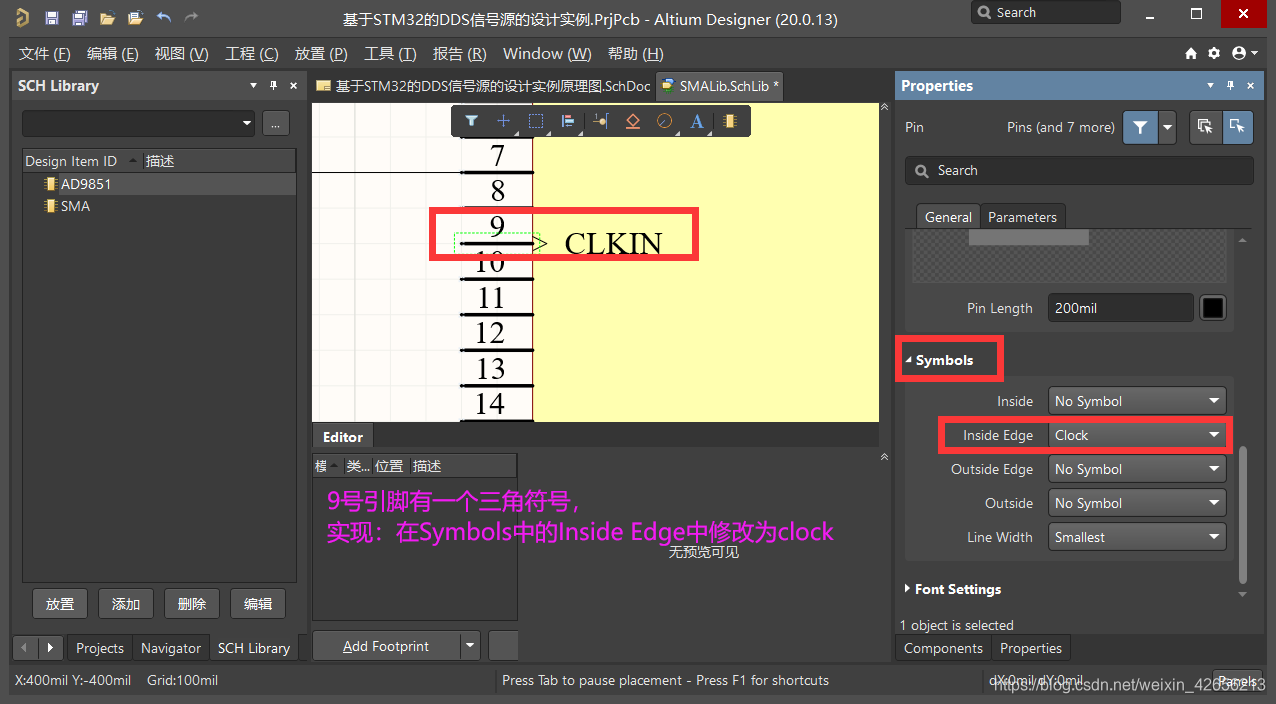Image resolution: width=1276 pixels, height=704 pixels.
Task: Open the Window (W) menu
Action: (x=547, y=53)
